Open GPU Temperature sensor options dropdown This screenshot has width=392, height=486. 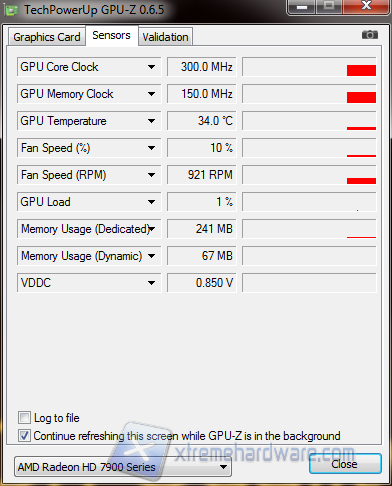pyautogui.click(x=151, y=121)
